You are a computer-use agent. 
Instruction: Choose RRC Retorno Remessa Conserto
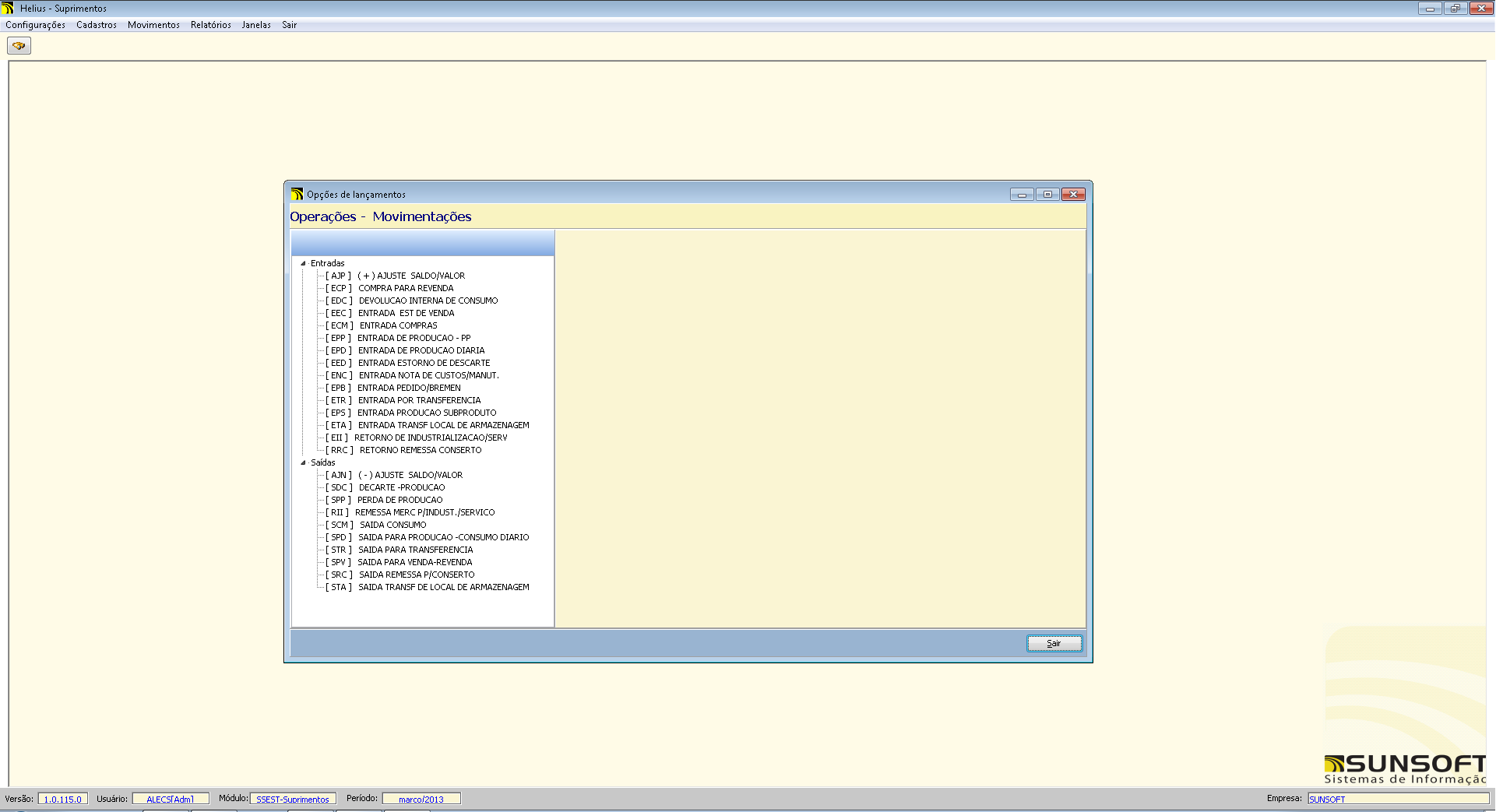(420, 450)
